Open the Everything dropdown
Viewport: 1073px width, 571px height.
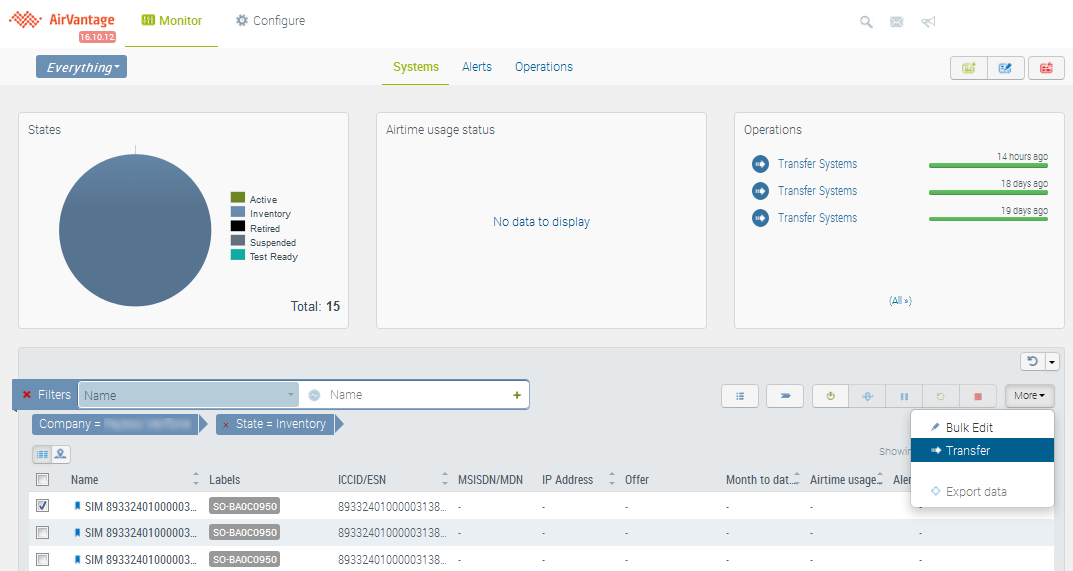pos(81,67)
